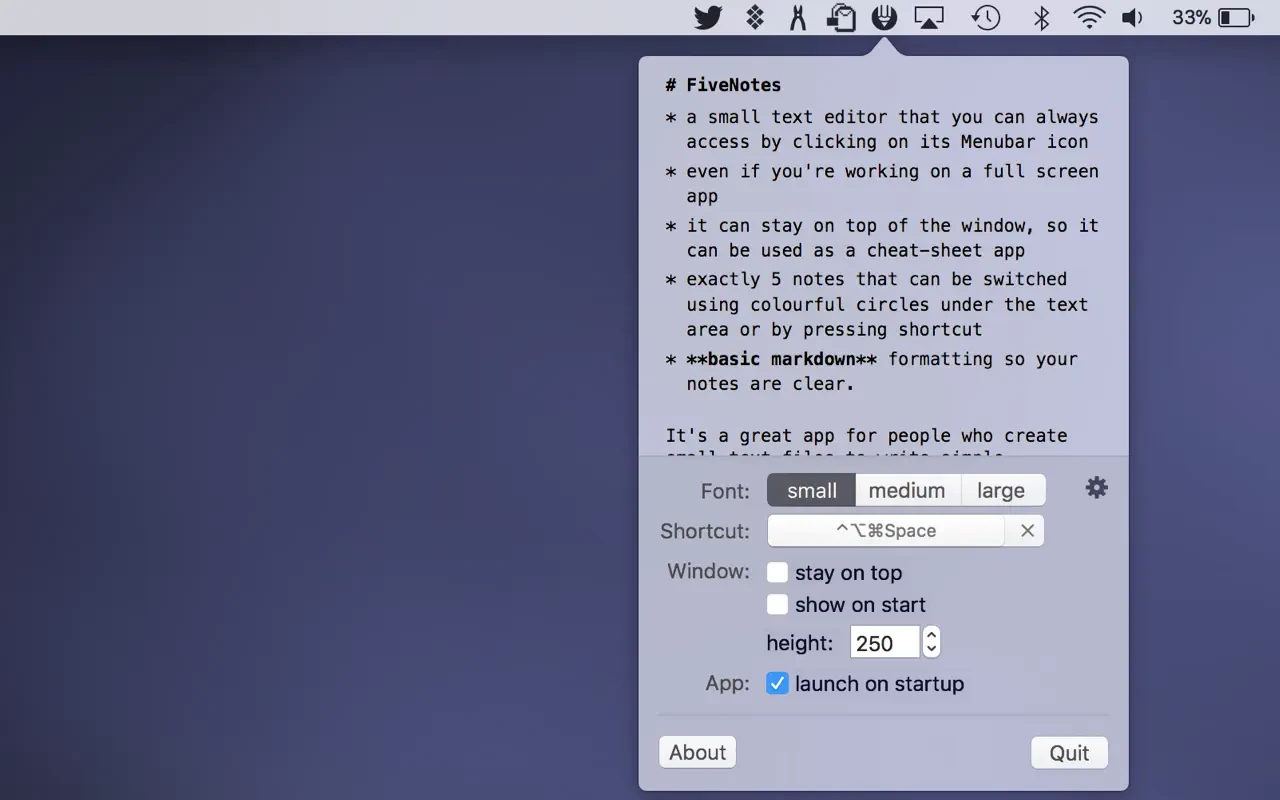The height and width of the screenshot is (800, 1280).
Task: Click the Dropbox menu bar icon
Action: click(x=755, y=17)
